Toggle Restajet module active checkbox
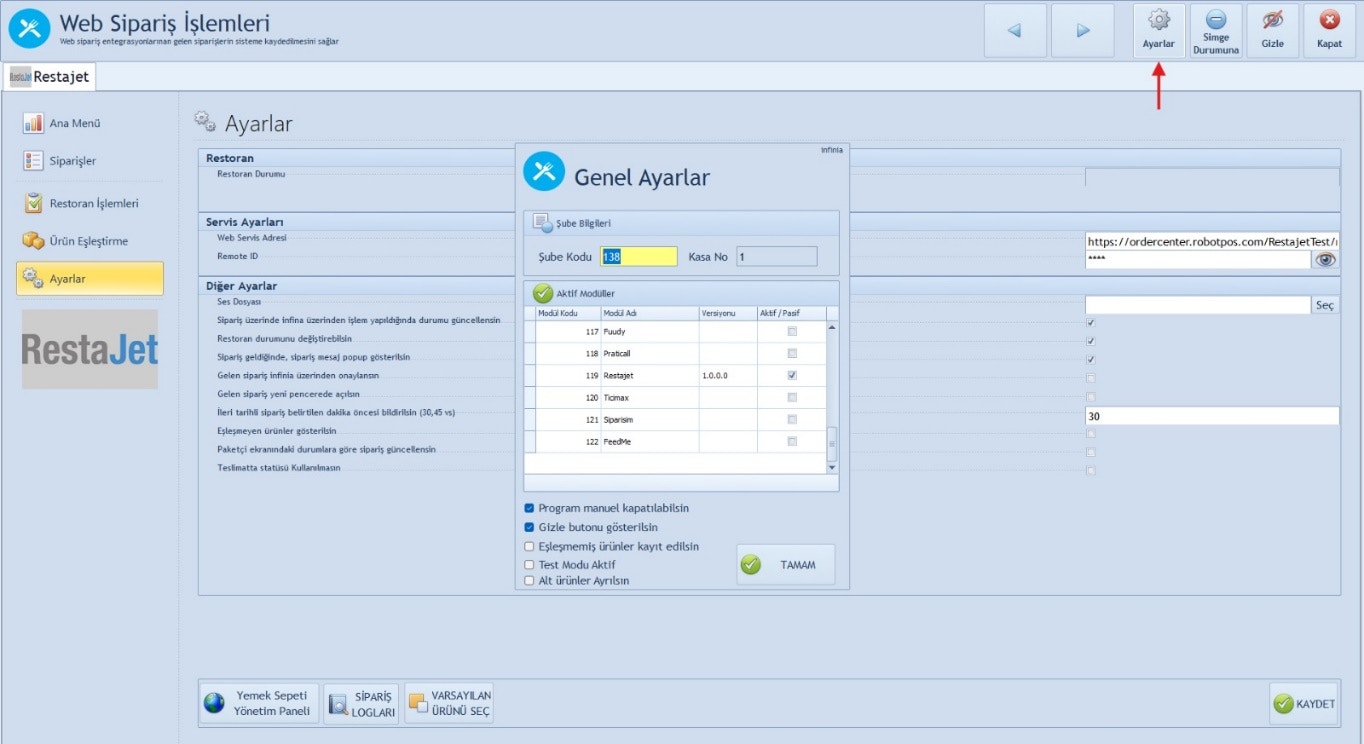The height and width of the screenshot is (744, 1364). [x=792, y=375]
